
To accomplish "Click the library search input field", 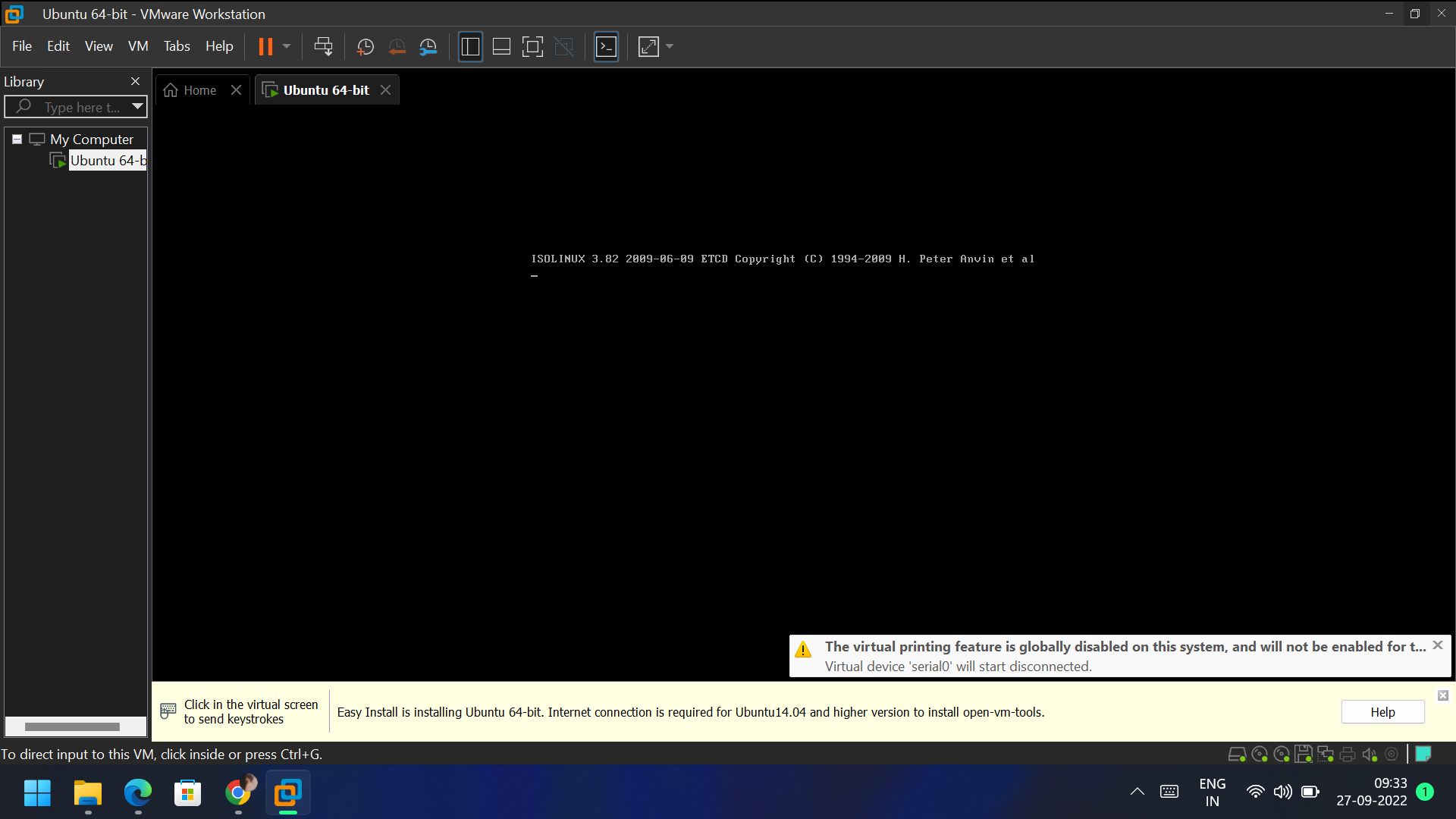I will pos(82,108).
